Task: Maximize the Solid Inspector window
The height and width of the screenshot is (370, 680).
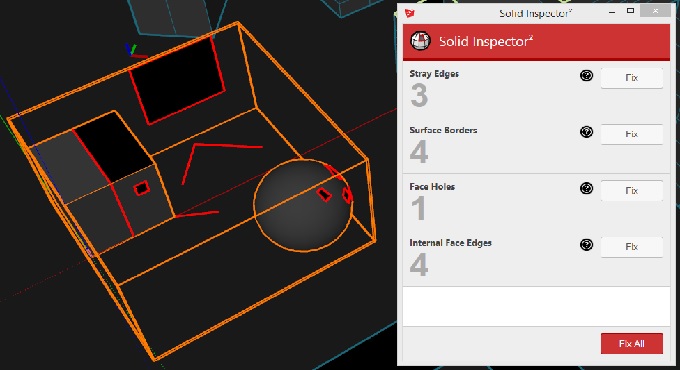Action: click(x=631, y=11)
